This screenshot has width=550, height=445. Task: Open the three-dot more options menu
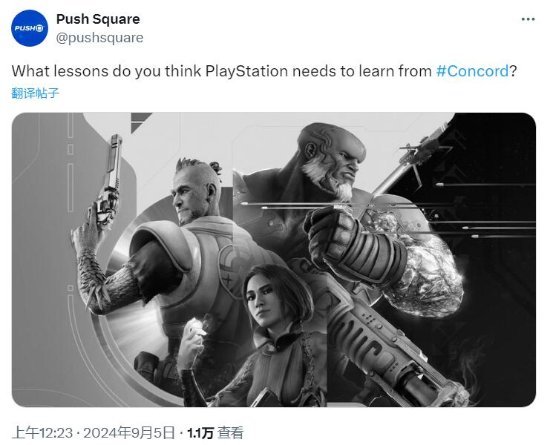coord(528,19)
